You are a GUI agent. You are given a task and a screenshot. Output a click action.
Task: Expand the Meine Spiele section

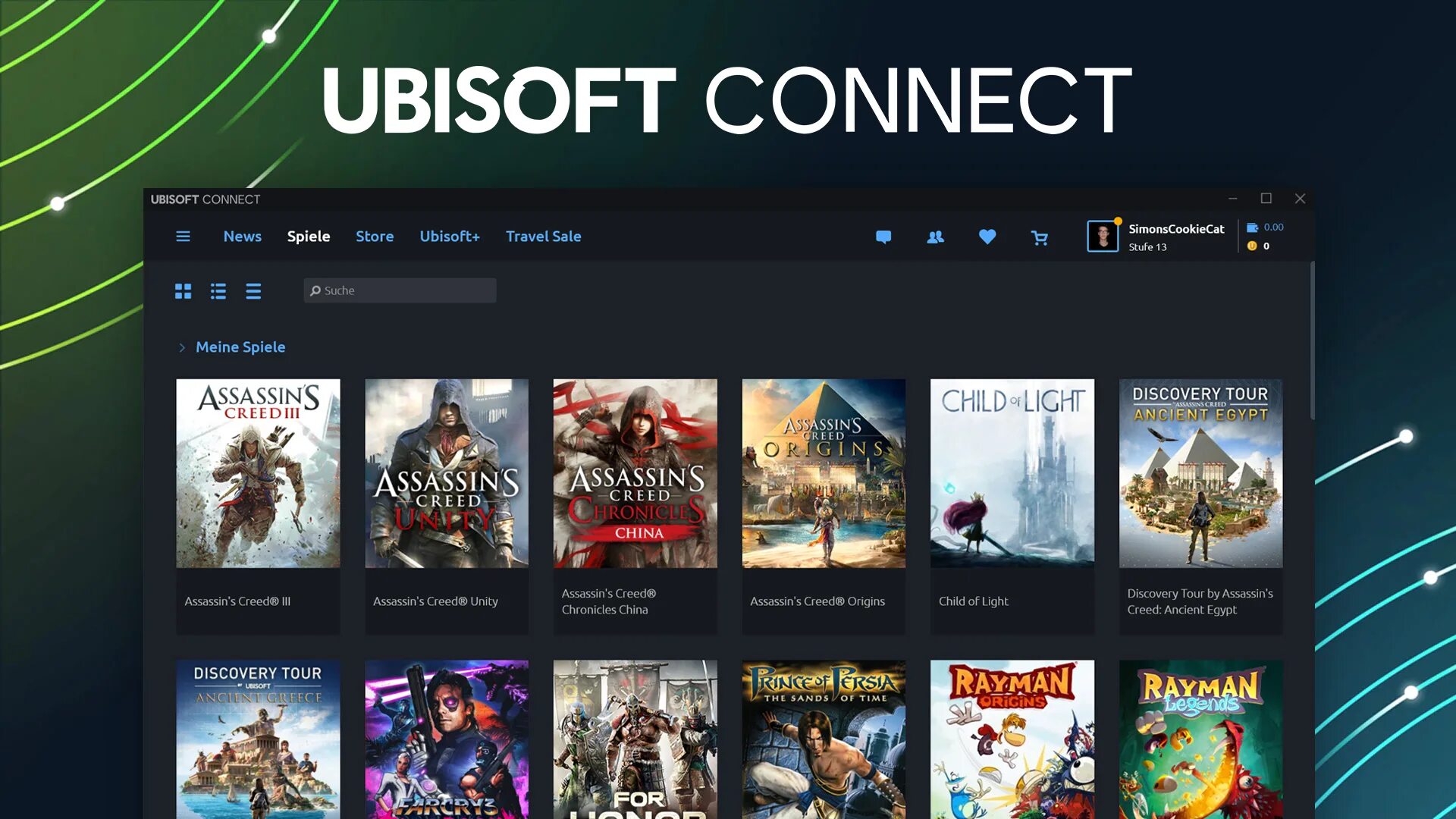click(x=183, y=347)
